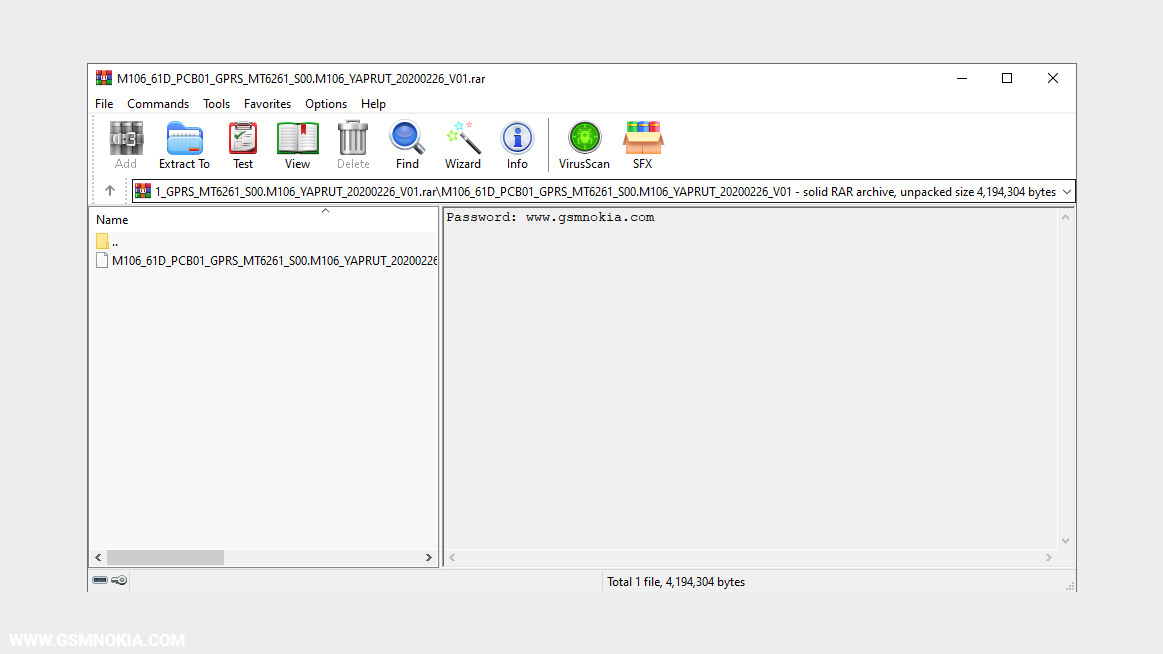This screenshot has height=654, width=1163.
Task: Click 'Total 1 file, 4,194,304 bytes' status text
Action: click(x=676, y=582)
